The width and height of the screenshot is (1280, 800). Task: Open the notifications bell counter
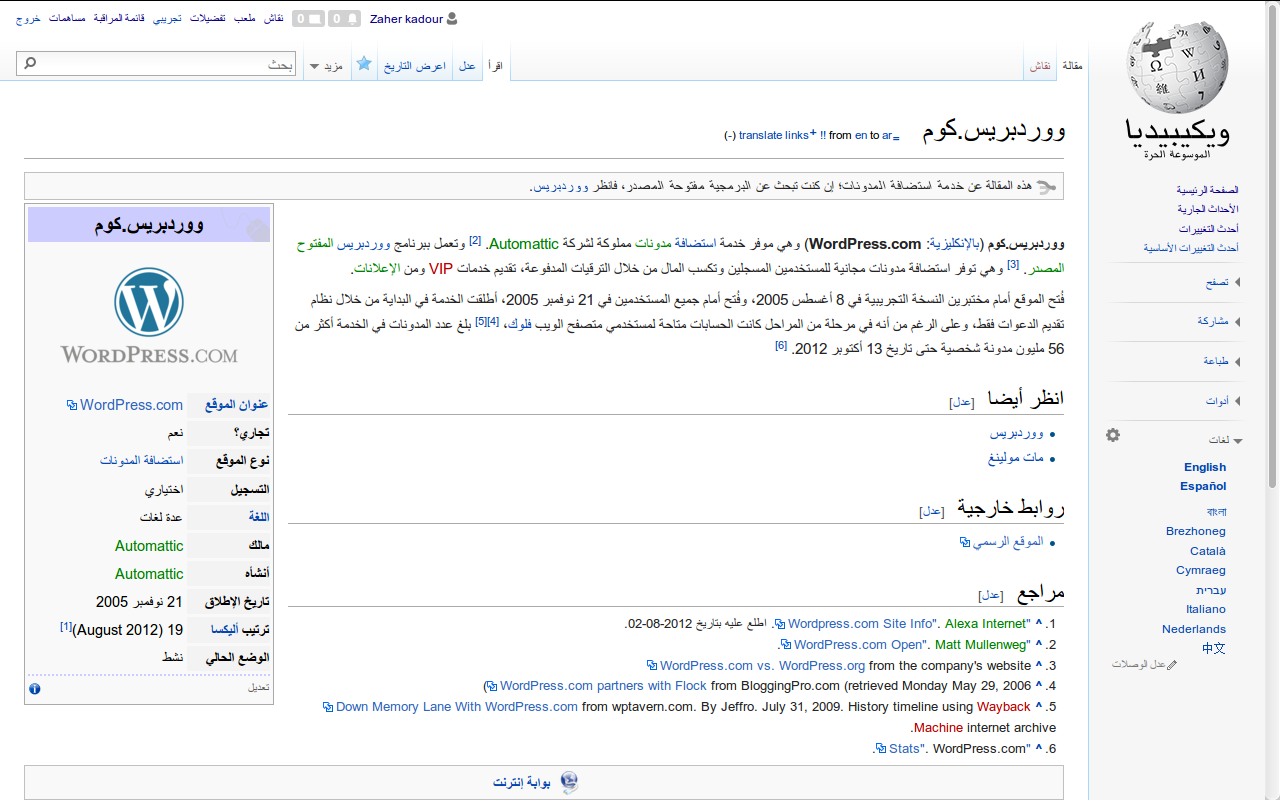pyautogui.click(x=346, y=19)
